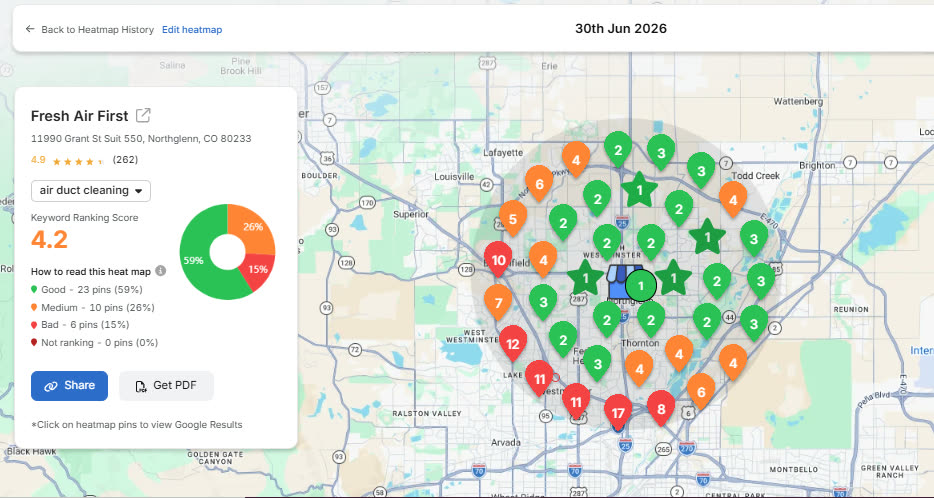Click the Montbello label on the map
Viewport: 934px width, 498px height.
(x=793, y=469)
